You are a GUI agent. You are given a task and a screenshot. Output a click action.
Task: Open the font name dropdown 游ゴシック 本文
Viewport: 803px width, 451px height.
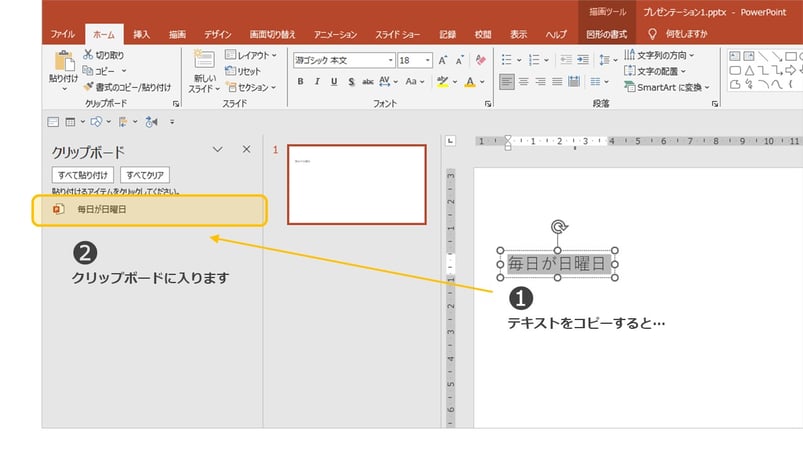click(x=390, y=60)
